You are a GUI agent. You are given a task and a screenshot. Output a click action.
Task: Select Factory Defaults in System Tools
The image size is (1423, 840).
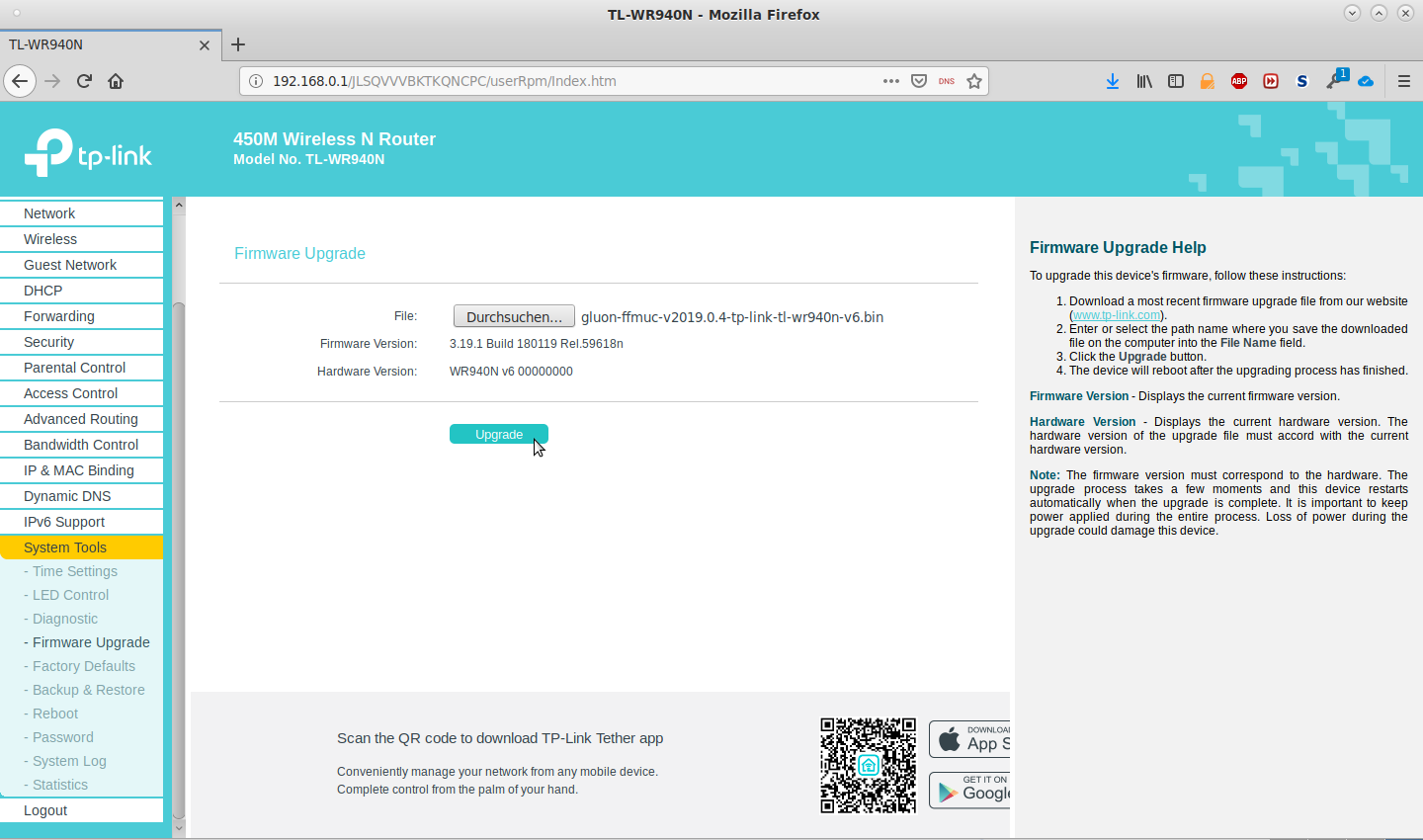[83, 666]
